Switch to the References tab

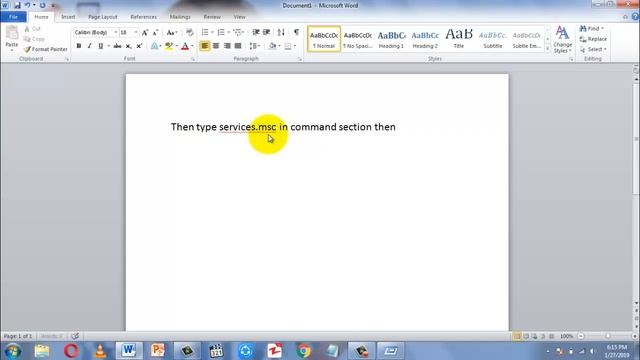143,17
